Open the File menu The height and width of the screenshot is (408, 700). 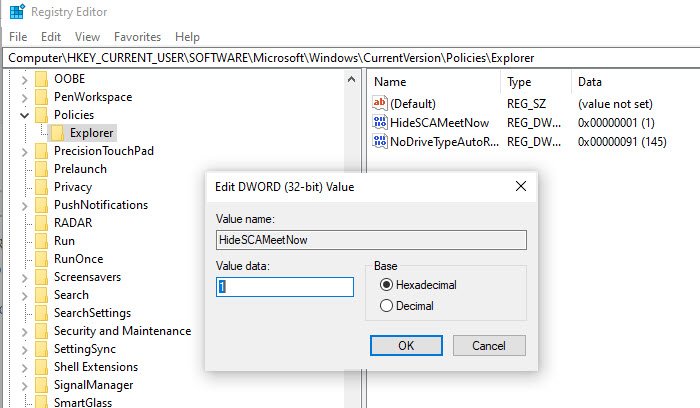coord(18,37)
